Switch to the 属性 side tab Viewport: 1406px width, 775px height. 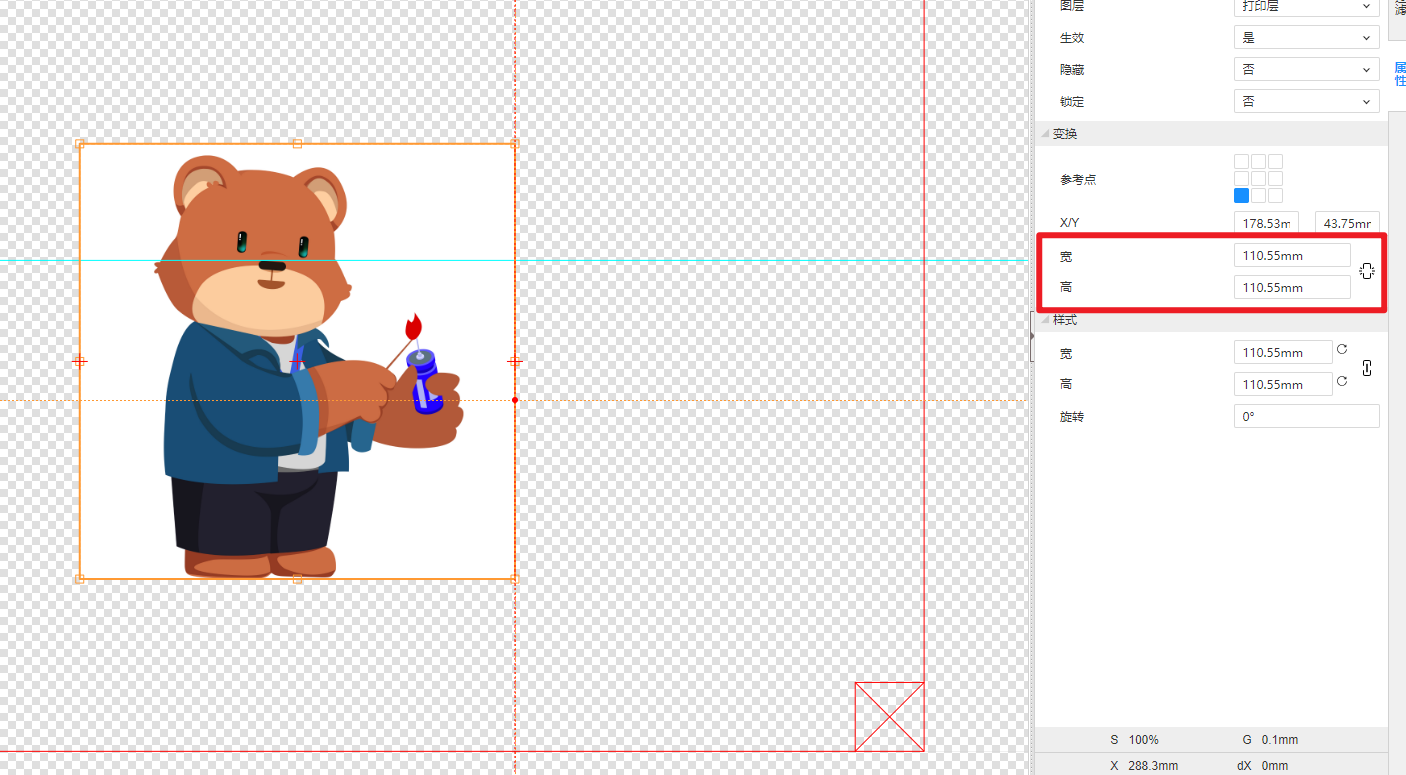(1399, 74)
